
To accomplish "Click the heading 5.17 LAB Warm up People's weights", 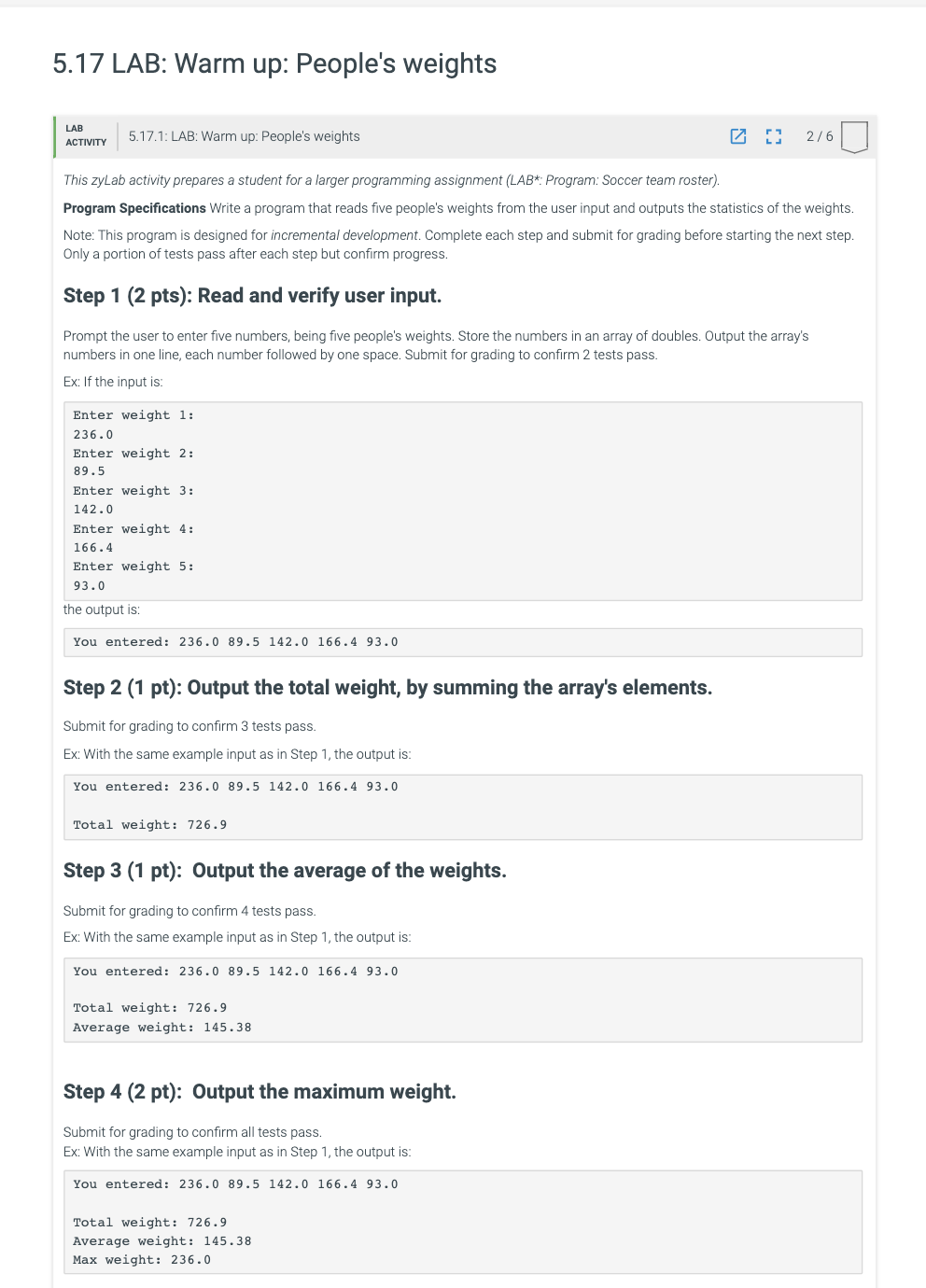I will click(x=274, y=63).
